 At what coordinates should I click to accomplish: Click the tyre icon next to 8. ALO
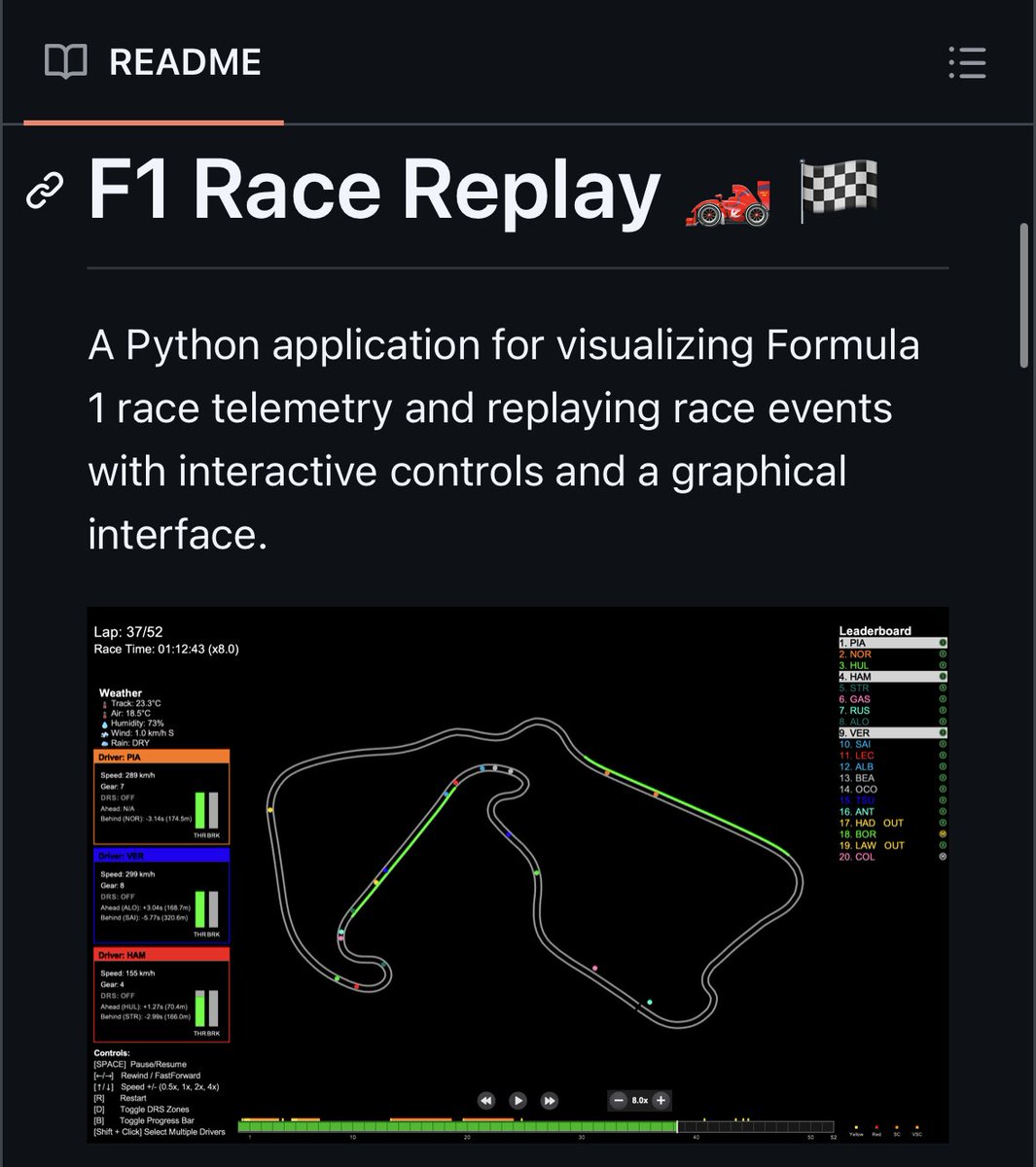(943, 722)
